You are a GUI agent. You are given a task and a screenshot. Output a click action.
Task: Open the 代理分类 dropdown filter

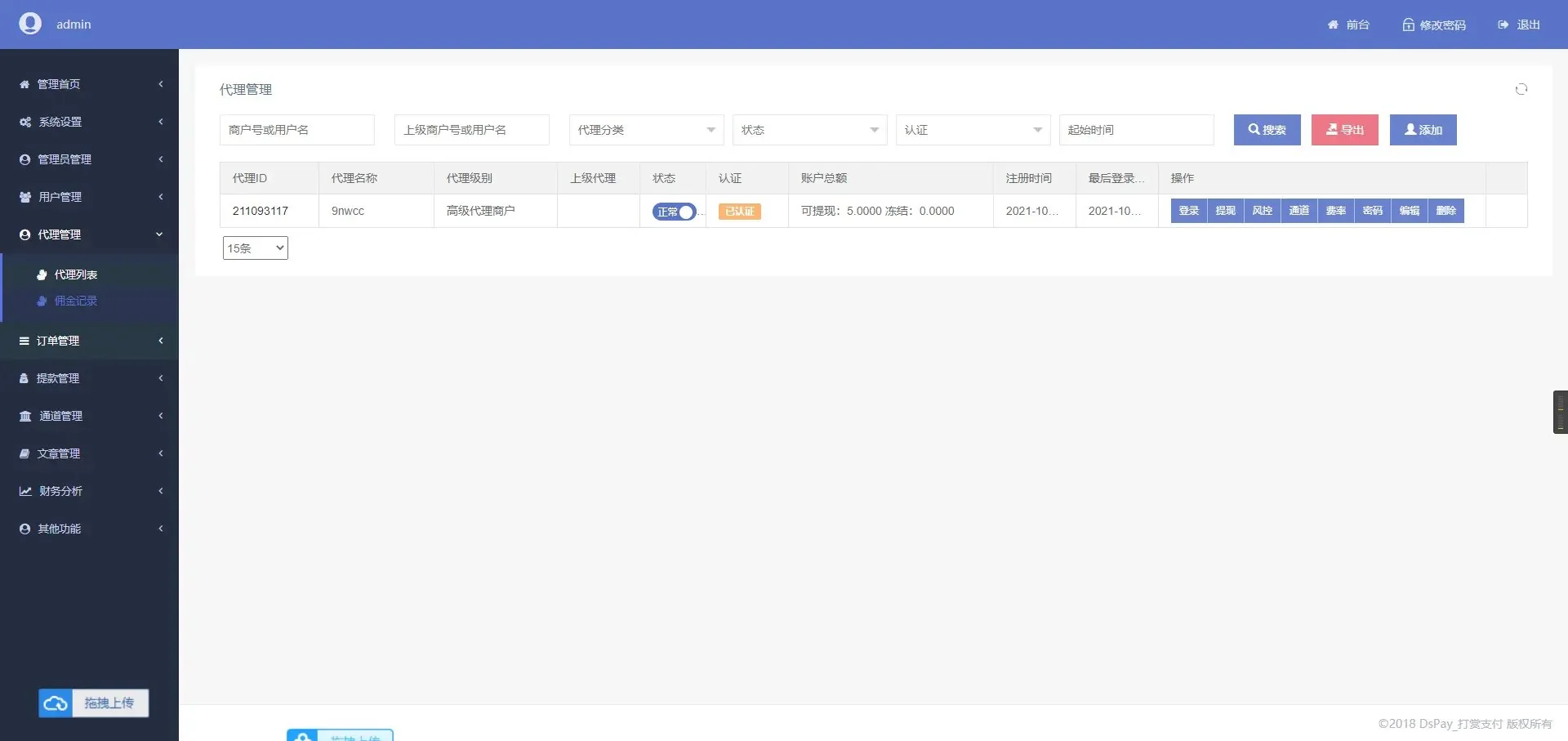point(646,130)
